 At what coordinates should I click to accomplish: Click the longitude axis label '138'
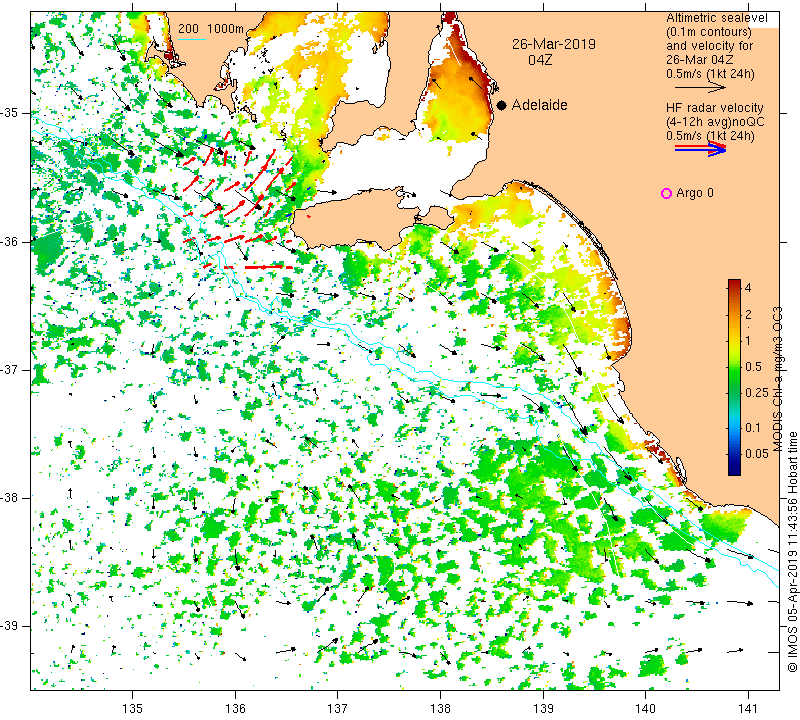click(440, 709)
